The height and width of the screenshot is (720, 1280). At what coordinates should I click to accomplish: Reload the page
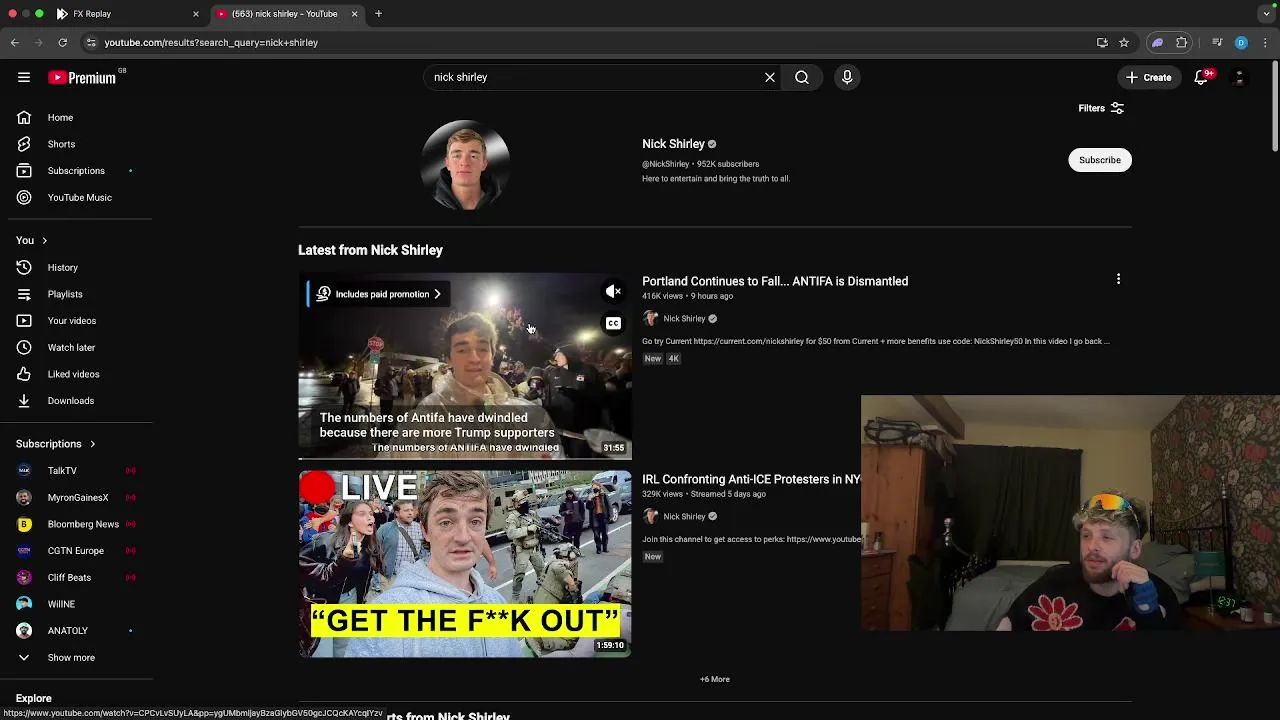(x=62, y=42)
